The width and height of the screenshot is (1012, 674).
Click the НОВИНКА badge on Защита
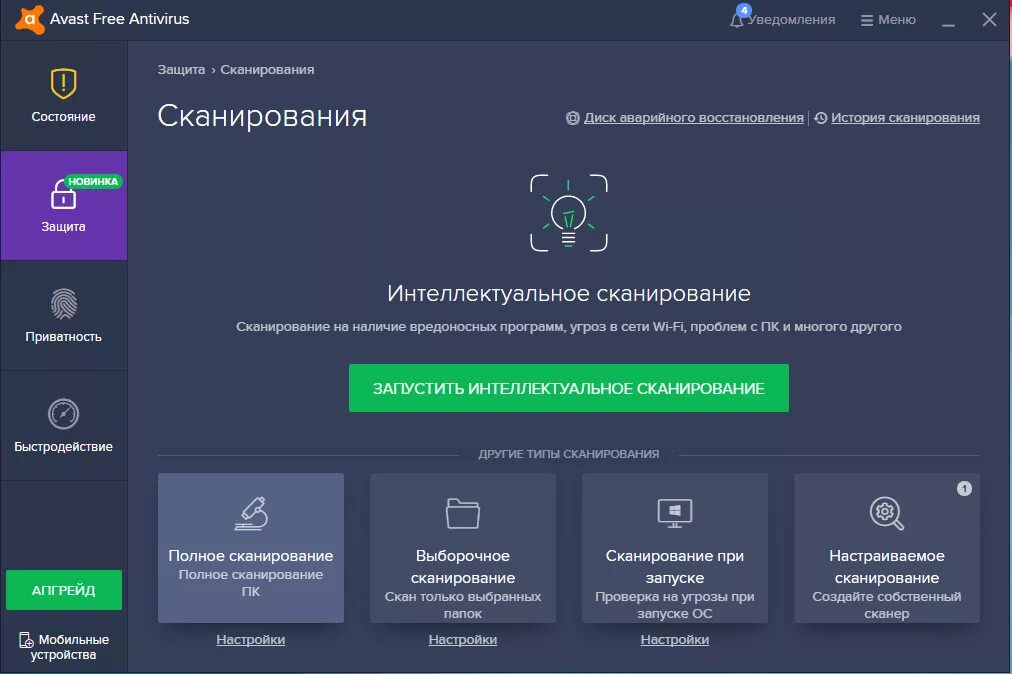coord(94,181)
